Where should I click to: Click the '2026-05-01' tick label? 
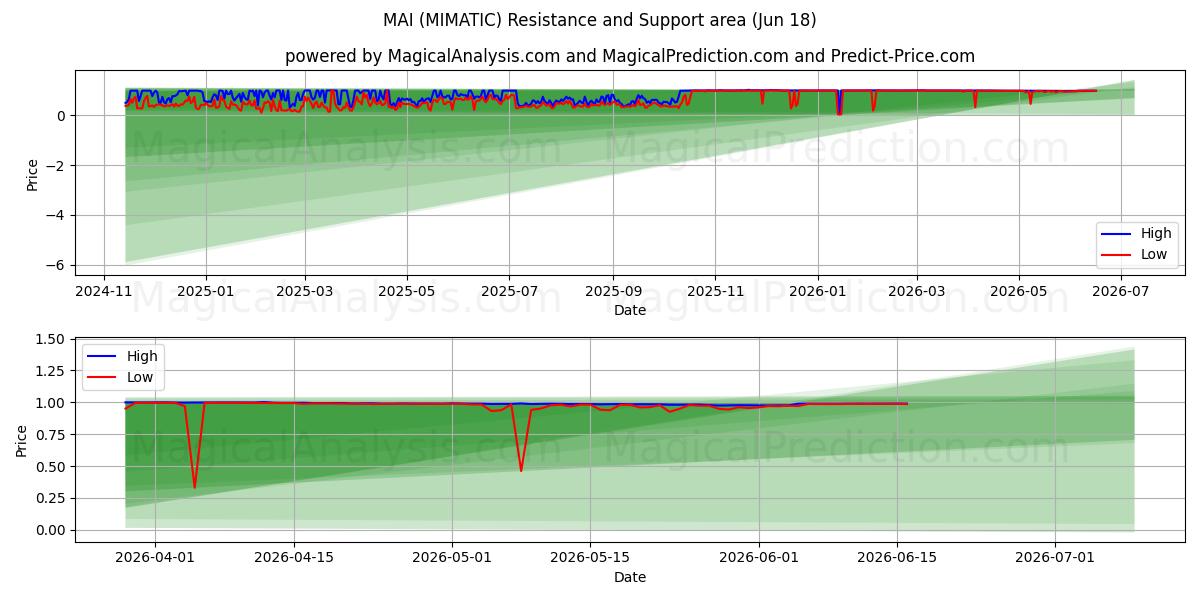point(452,557)
